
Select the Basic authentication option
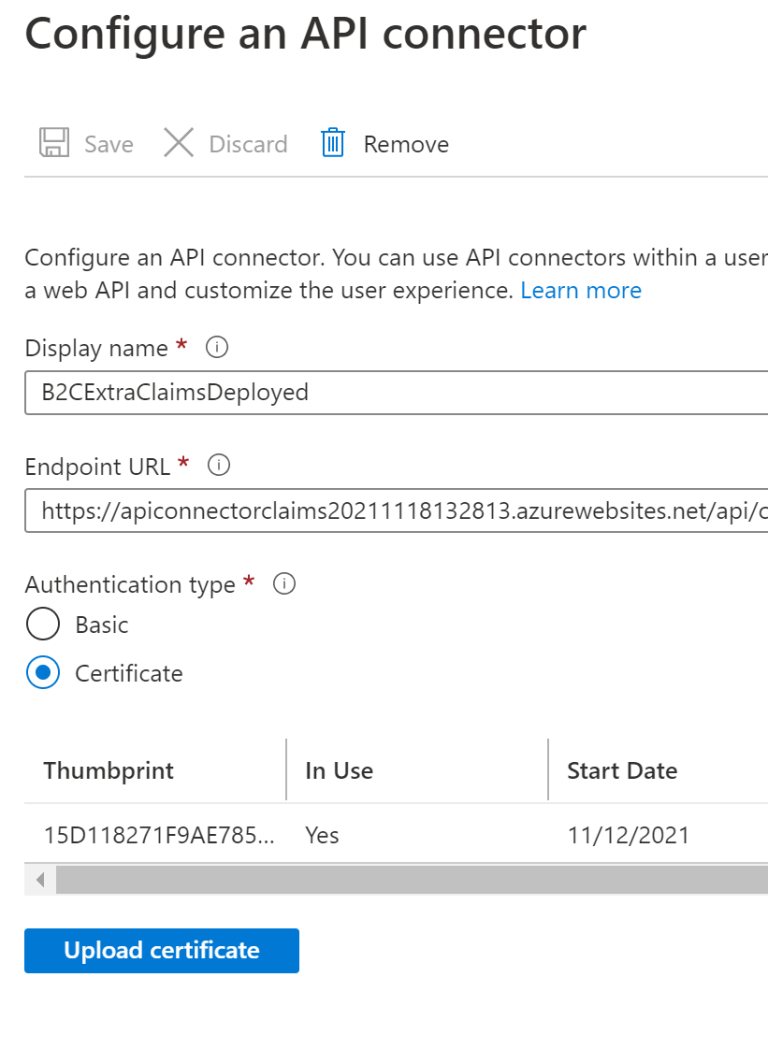click(42, 623)
